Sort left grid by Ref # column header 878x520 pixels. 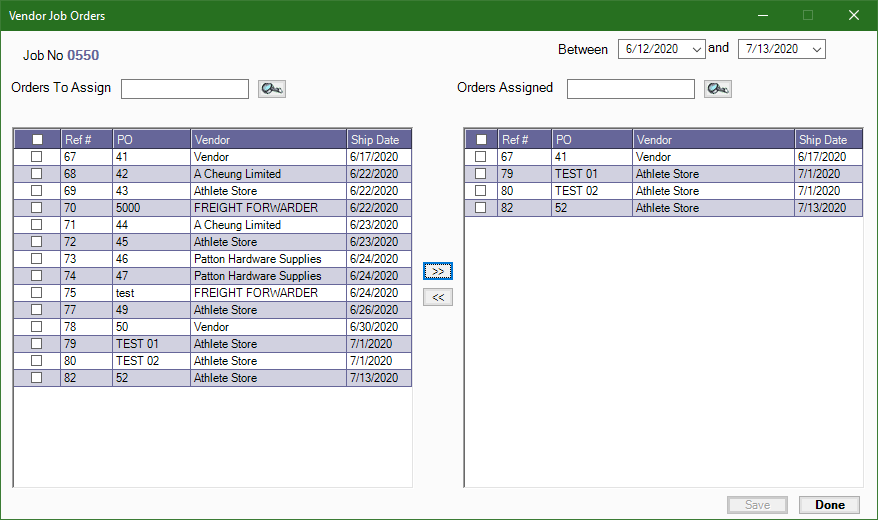point(86,140)
